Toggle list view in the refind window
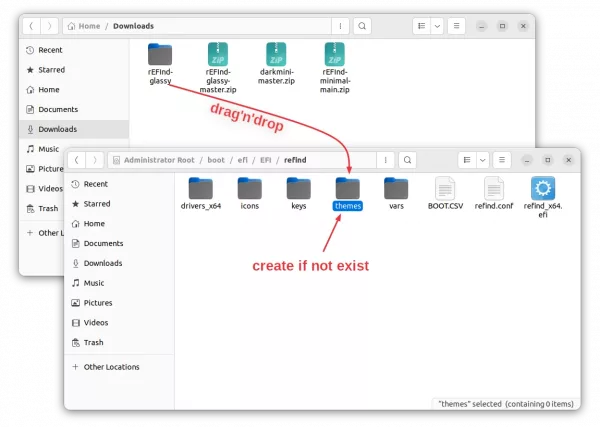 click(x=466, y=159)
